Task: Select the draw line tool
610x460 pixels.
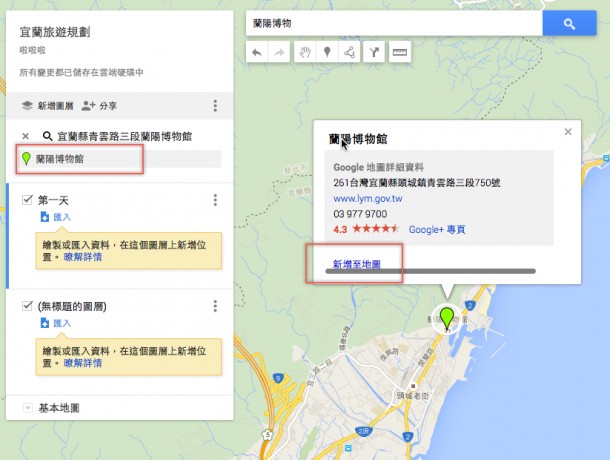Action: coord(349,52)
